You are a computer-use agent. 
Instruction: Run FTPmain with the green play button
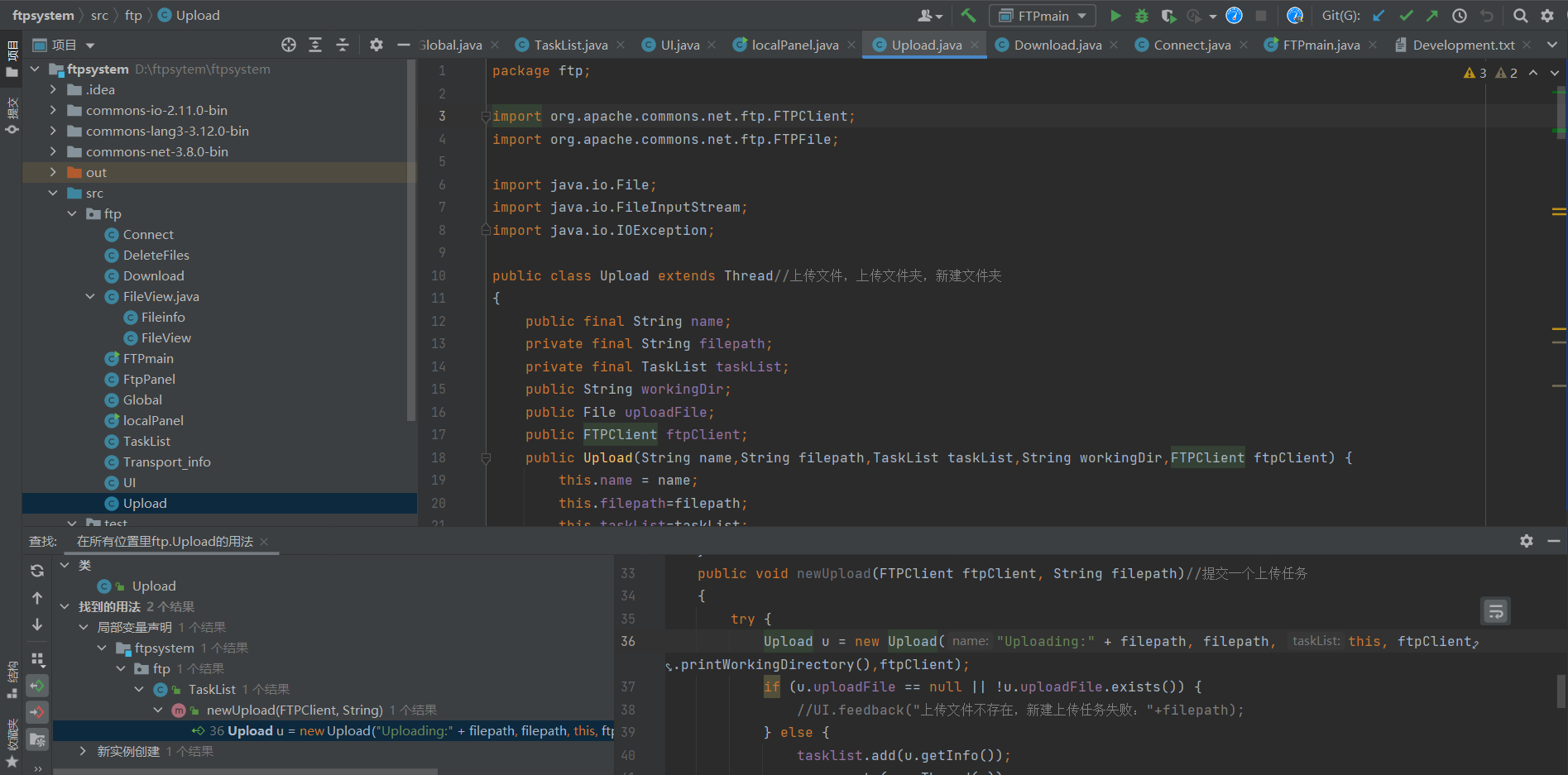coord(1115,15)
